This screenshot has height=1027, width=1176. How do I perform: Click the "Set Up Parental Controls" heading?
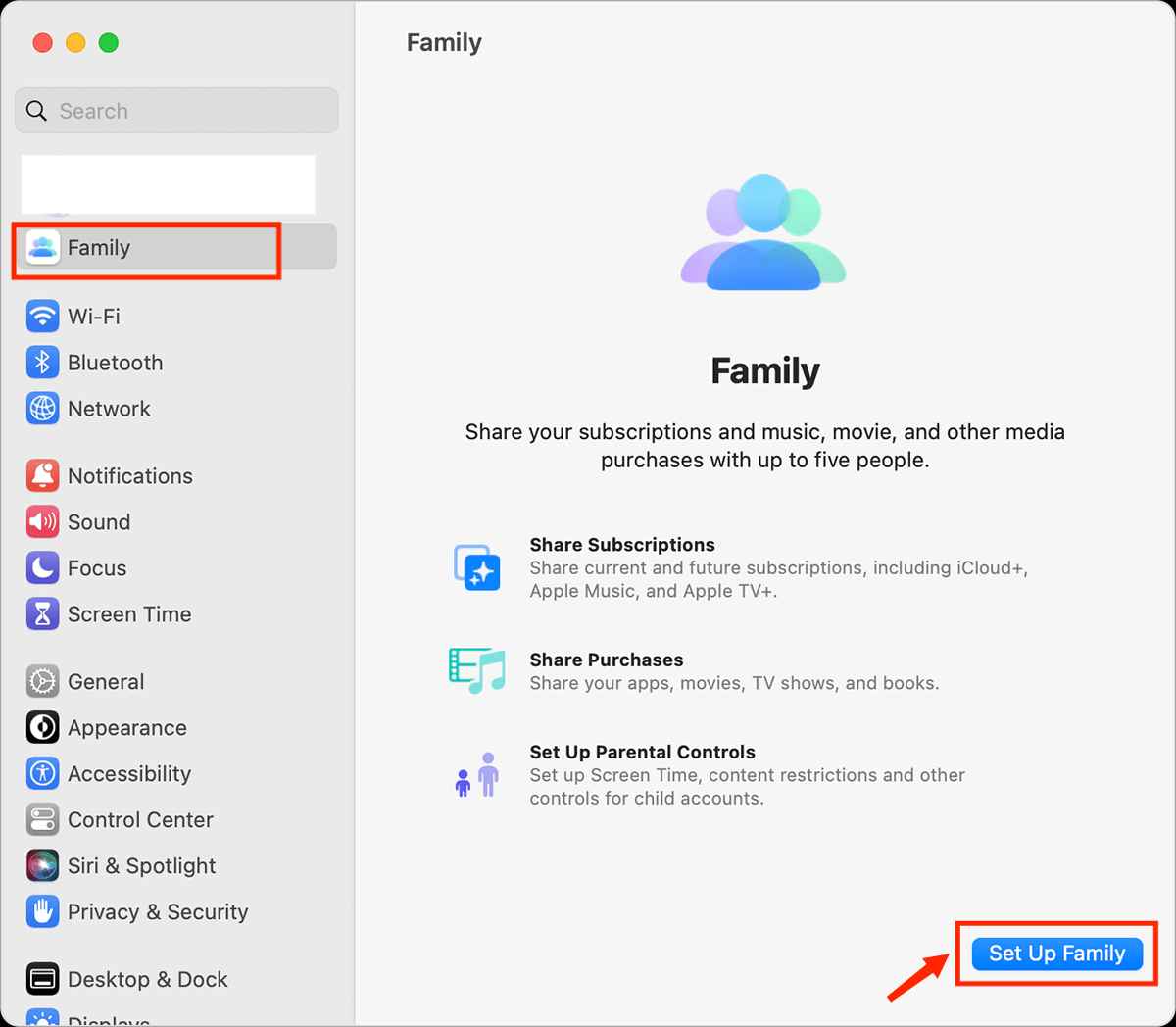pyautogui.click(x=643, y=752)
